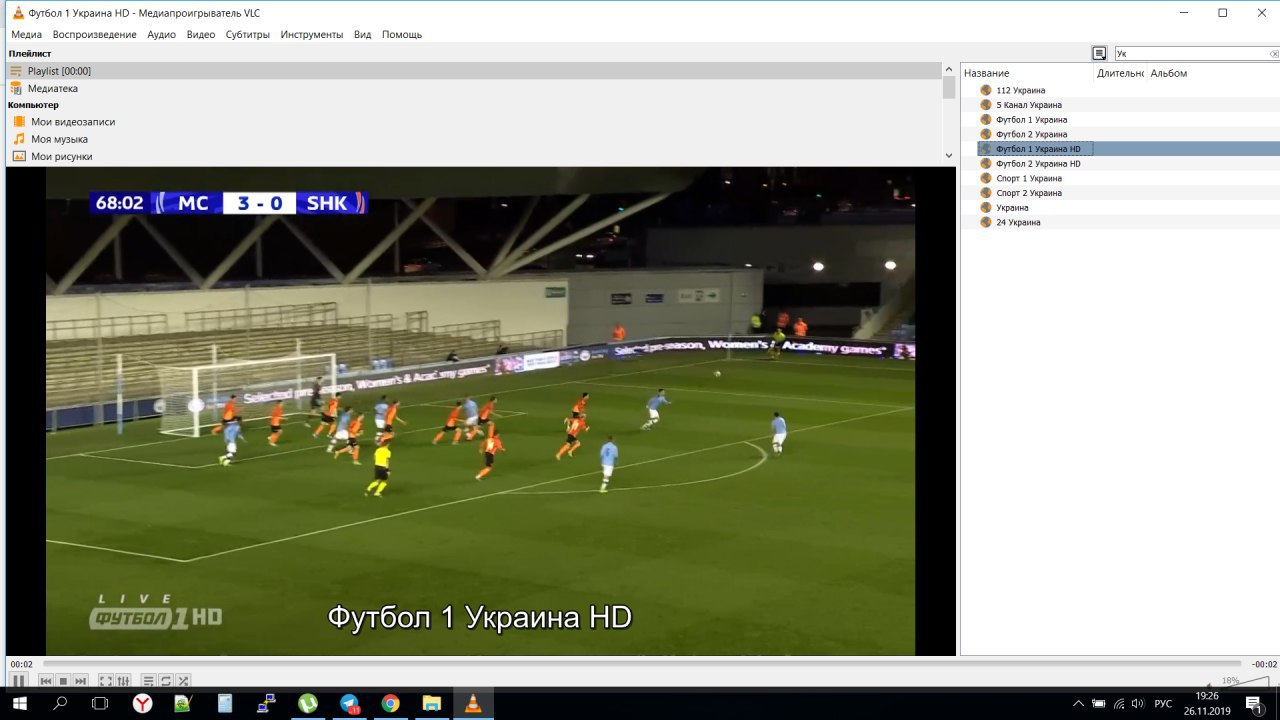1280x720 pixels.
Task: Toggle loop repeat mode
Action: pos(166,681)
